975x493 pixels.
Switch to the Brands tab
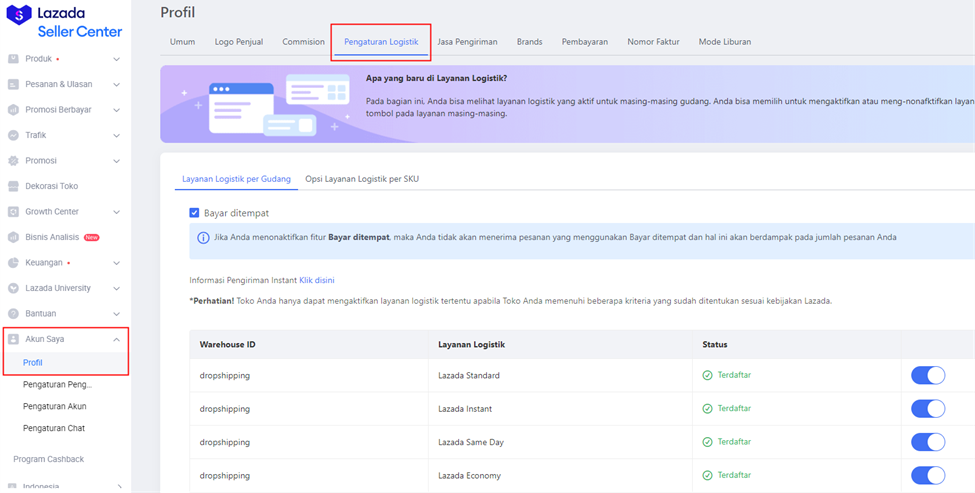(x=529, y=42)
